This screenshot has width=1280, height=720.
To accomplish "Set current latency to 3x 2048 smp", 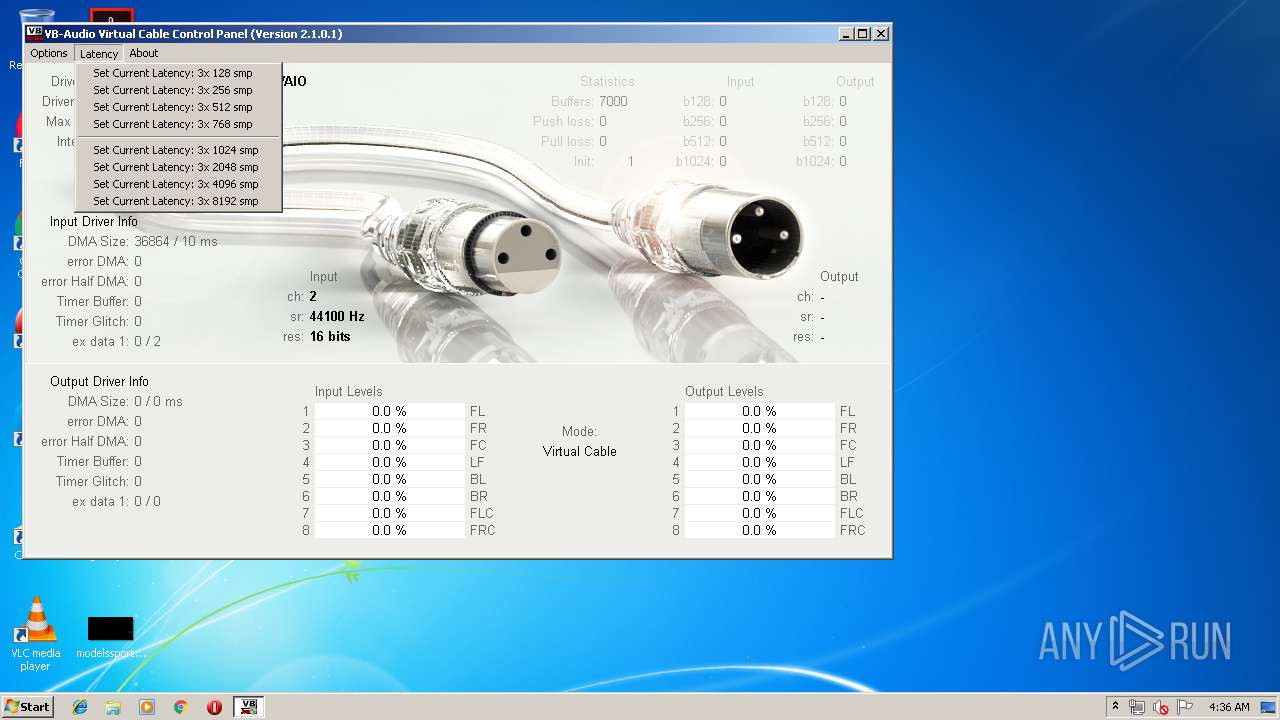I will (178, 167).
